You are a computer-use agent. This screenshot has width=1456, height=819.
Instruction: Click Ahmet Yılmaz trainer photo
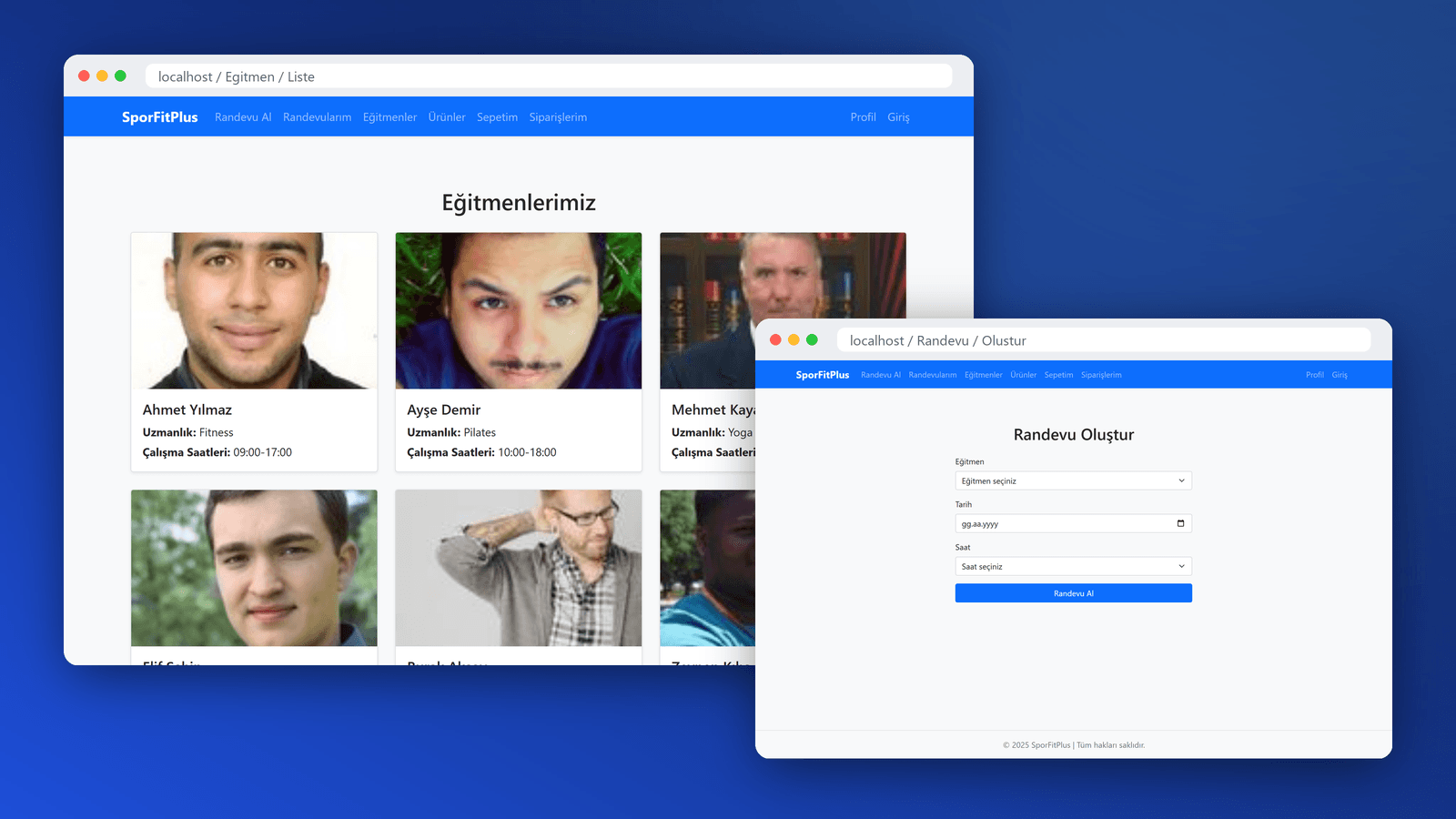coord(254,310)
